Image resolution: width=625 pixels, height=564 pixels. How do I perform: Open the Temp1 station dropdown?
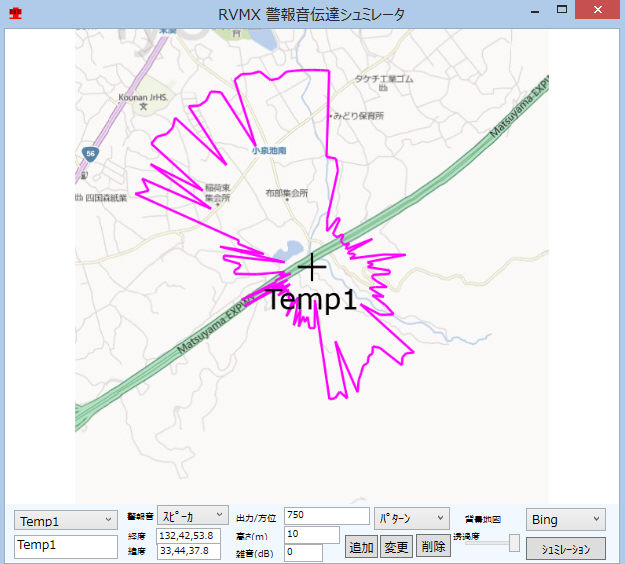[x=66, y=521]
